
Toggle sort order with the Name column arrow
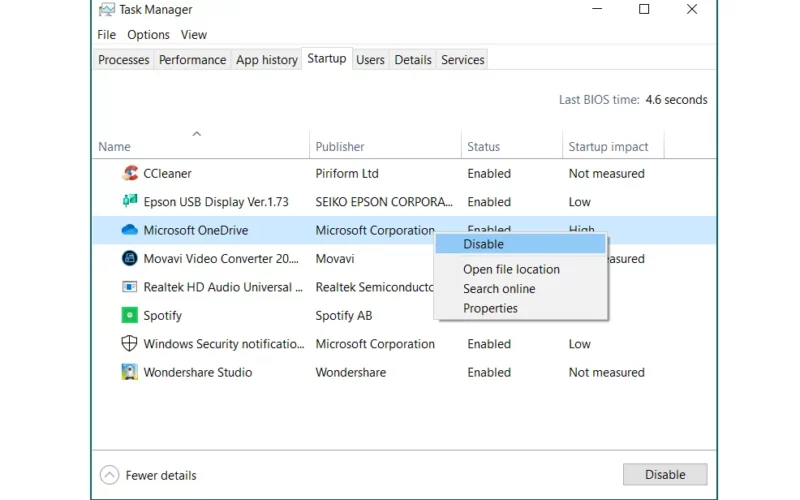pos(196,134)
